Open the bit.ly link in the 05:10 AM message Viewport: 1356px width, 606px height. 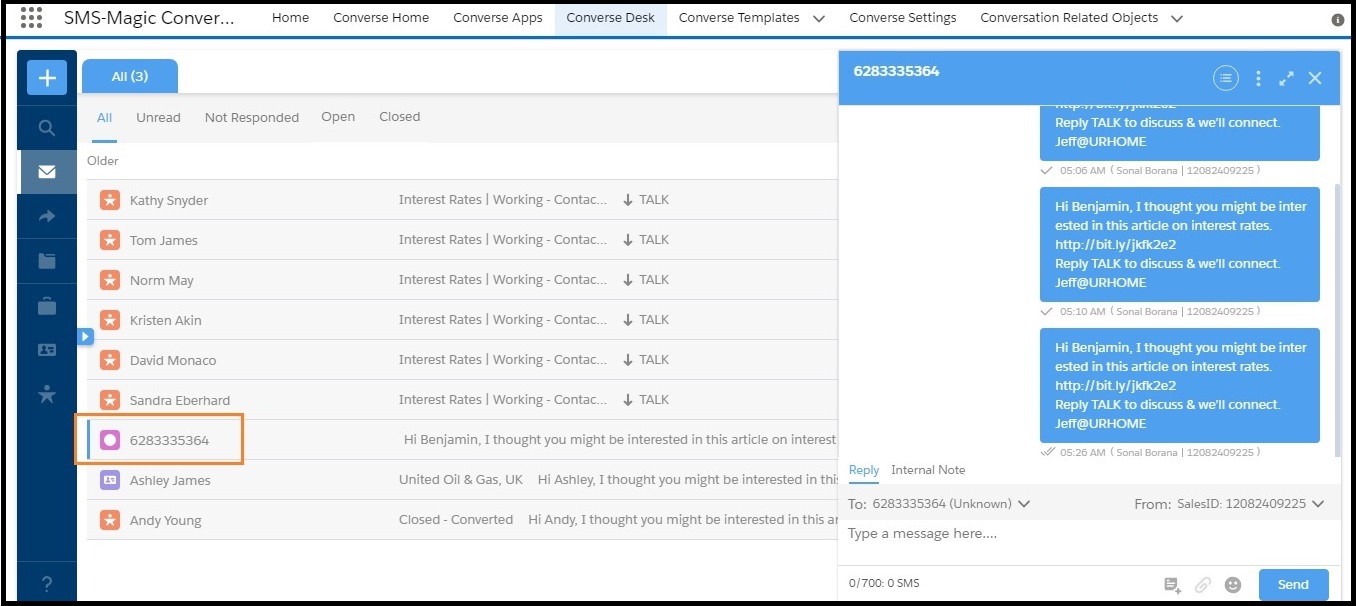pos(1115,245)
